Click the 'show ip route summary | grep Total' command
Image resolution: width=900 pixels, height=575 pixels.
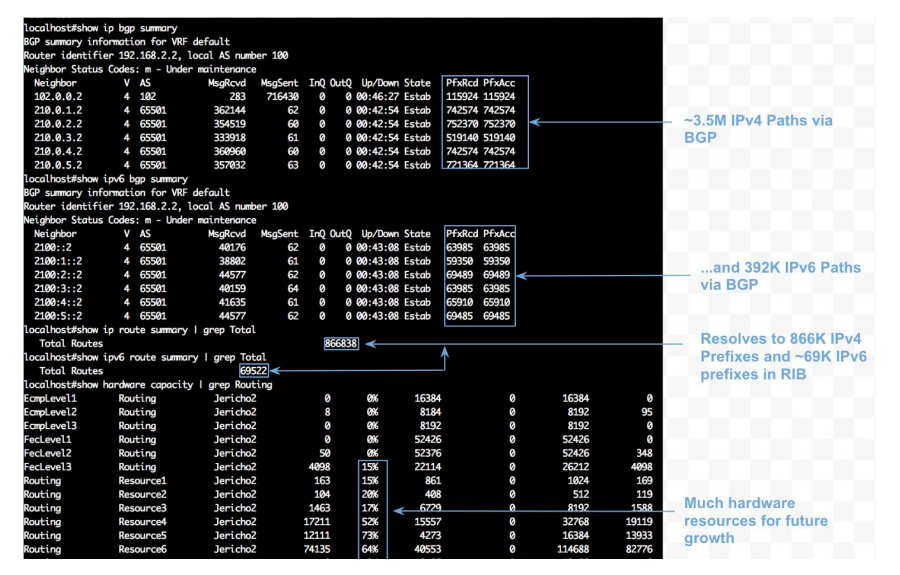pyautogui.click(x=139, y=330)
